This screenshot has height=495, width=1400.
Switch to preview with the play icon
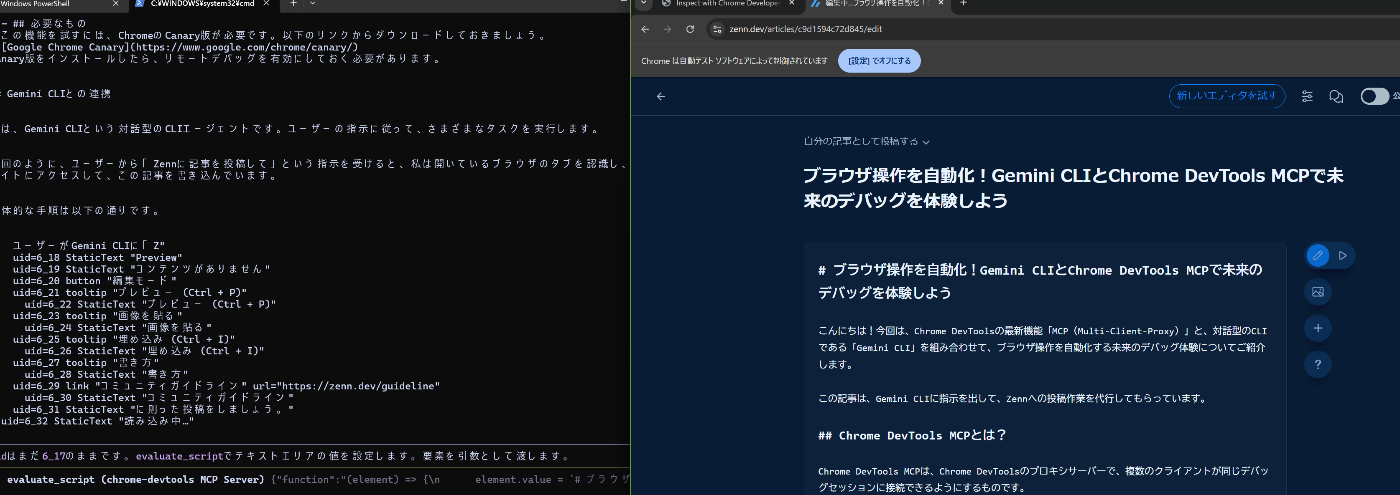(1343, 256)
